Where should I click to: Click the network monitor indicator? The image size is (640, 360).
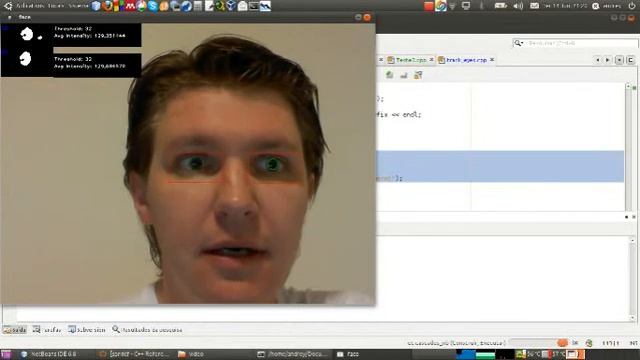466,6
